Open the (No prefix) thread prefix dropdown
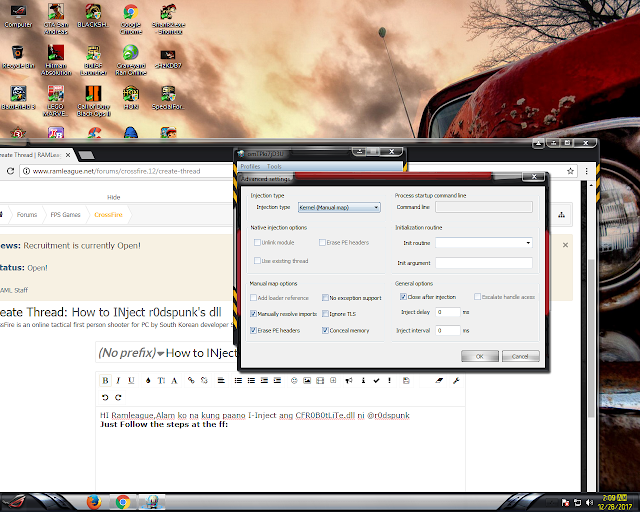The width and height of the screenshot is (640, 512). click(x=131, y=353)
